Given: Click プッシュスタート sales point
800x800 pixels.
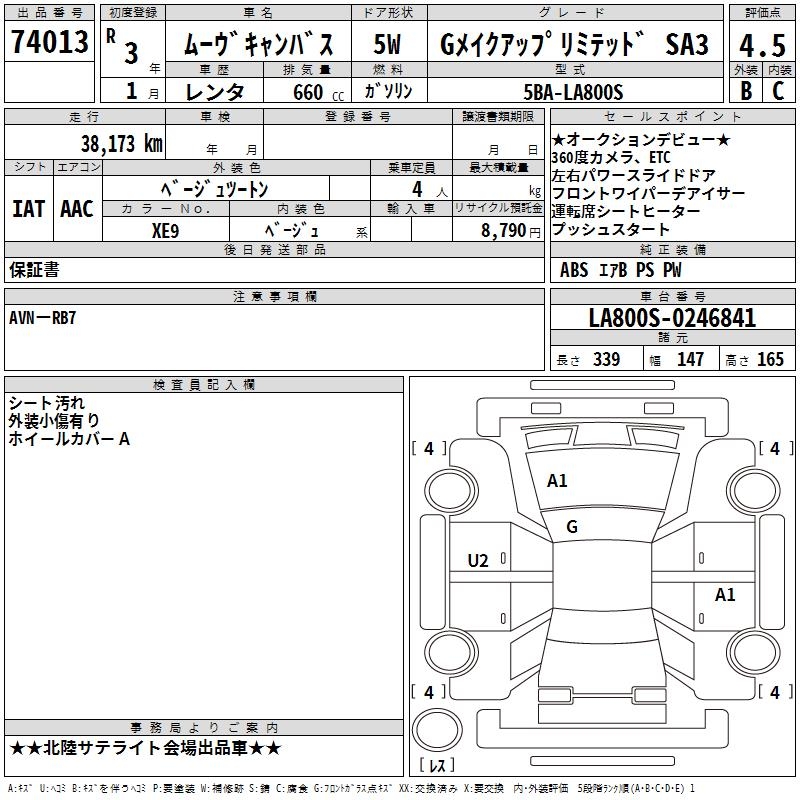Looking at the screenshot, I should click(611, 229).
